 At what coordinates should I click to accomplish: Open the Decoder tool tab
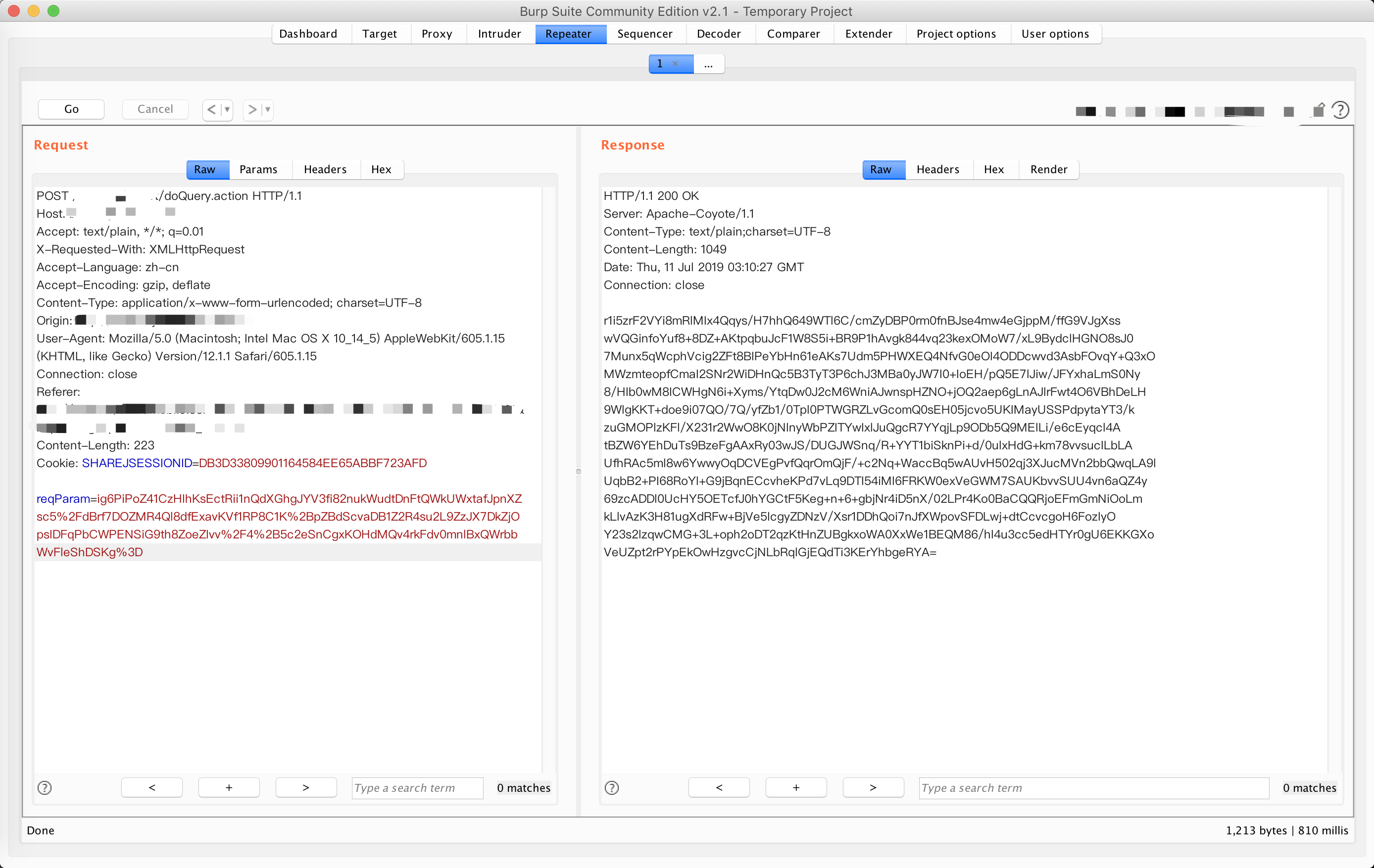click(718, 34)
